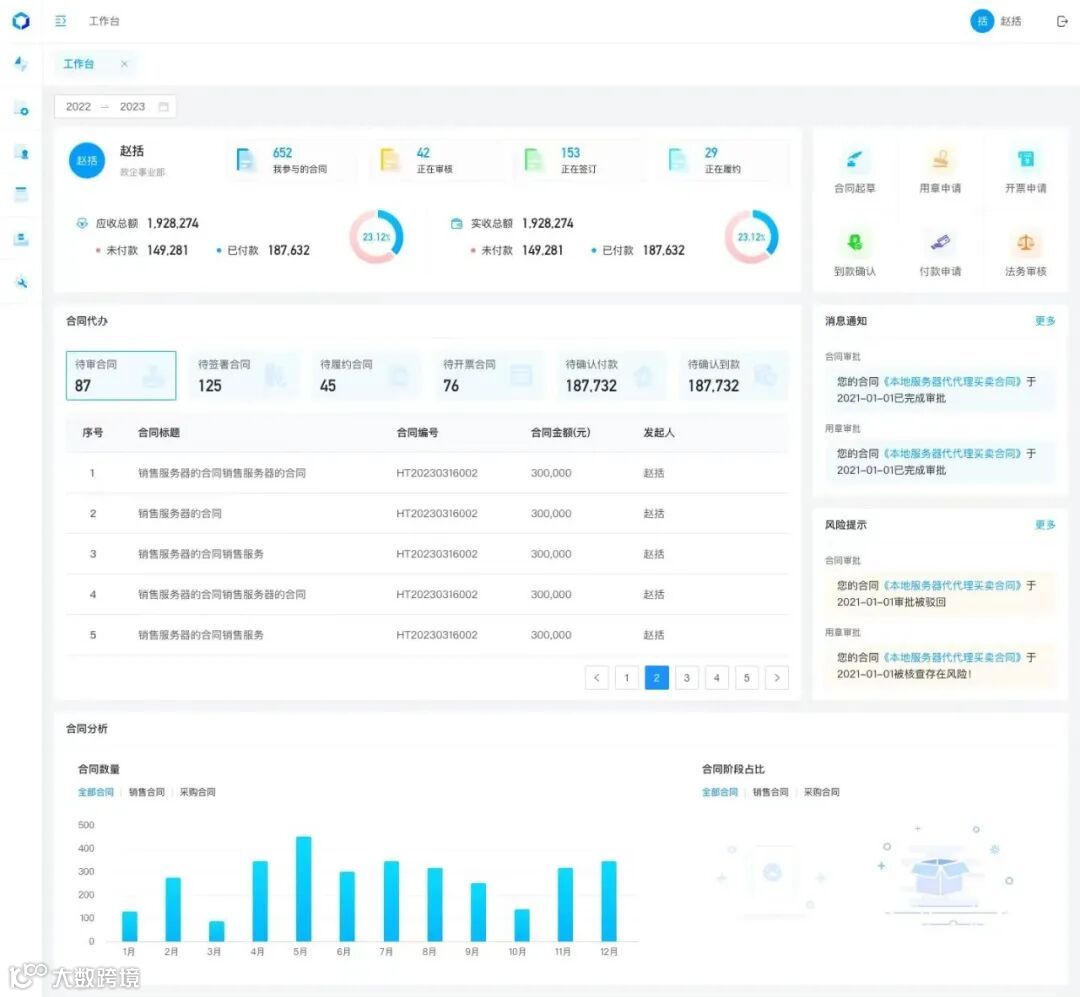Image resolution: width=1080 pixels, height=997 pixels.
Task: Open the user avatar 括 in header
Action: 982,21
